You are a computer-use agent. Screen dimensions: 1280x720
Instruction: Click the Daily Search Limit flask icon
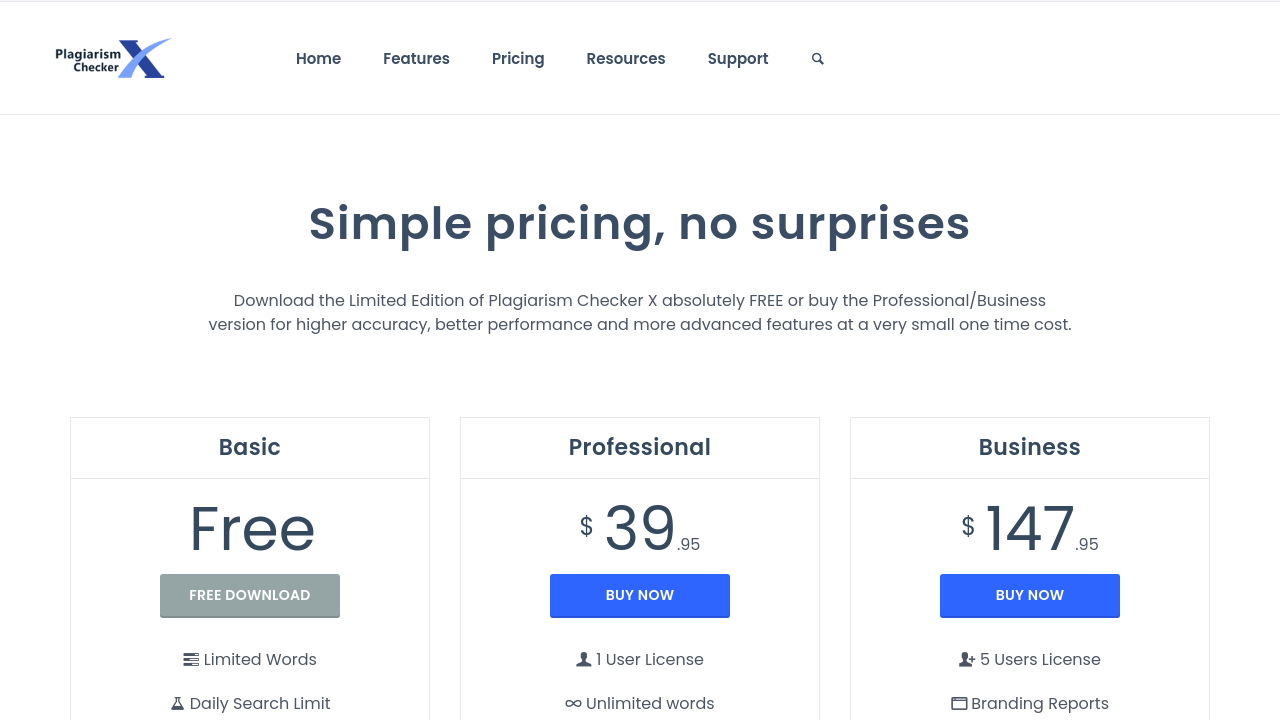click(177, 704)
